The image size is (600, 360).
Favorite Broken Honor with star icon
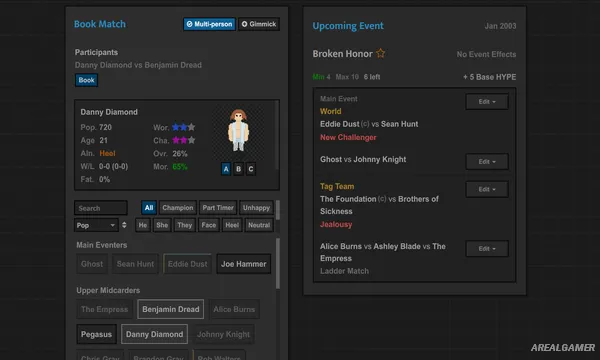coord(380,53)
